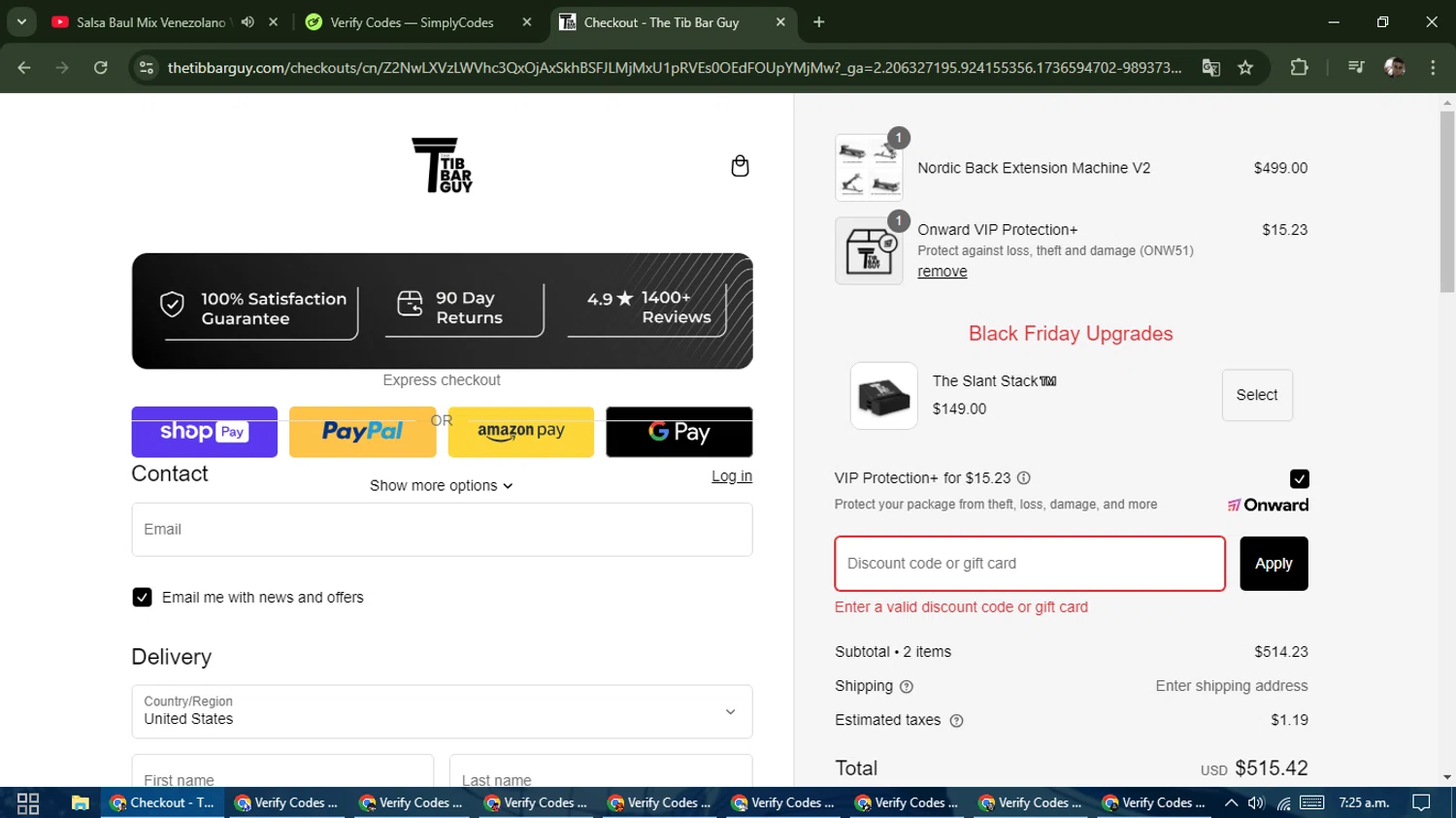Apply the discount code

[1274, 564]
